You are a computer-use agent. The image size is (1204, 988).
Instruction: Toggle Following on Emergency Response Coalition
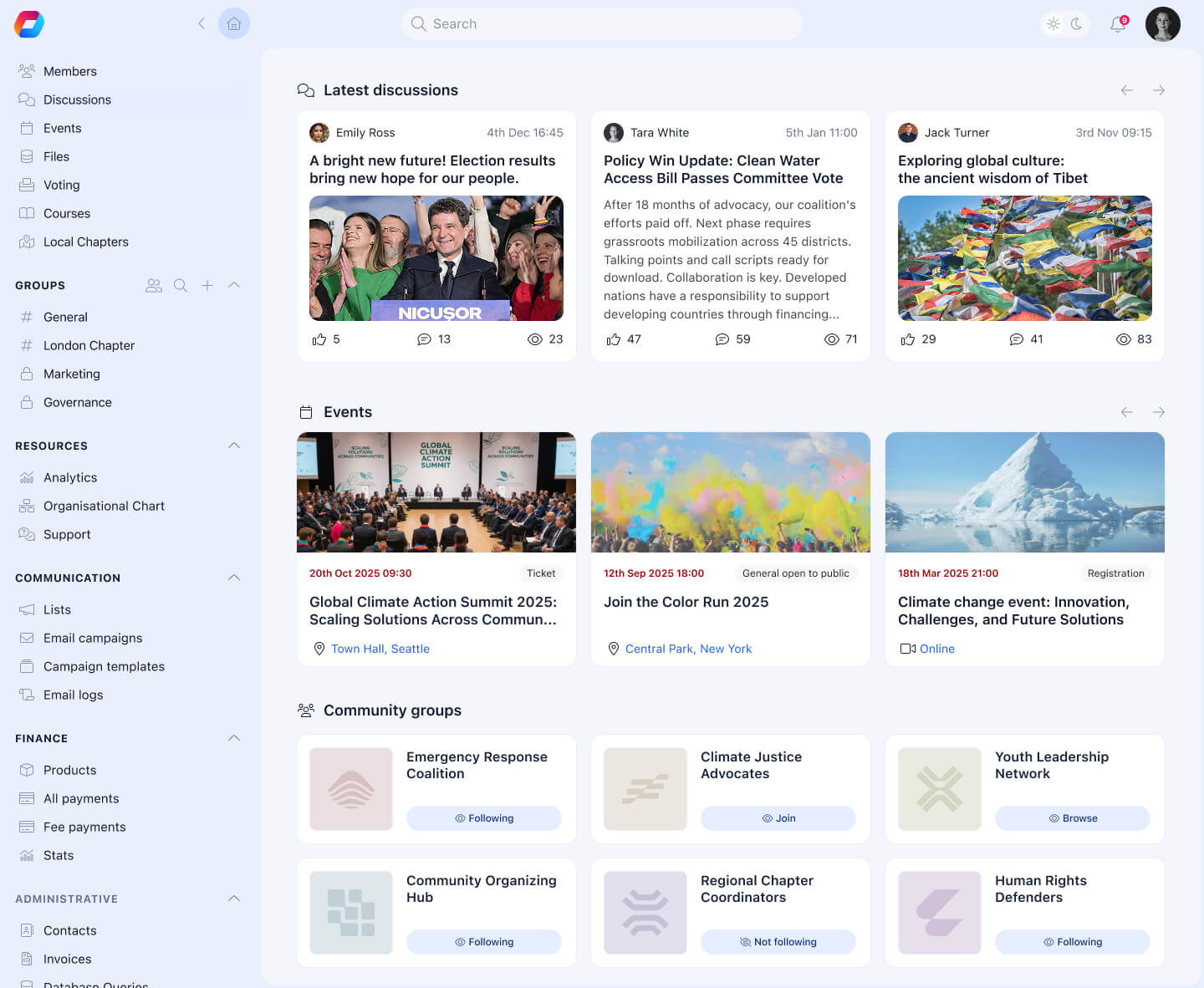pyautogui.click(x=483, y=818)
